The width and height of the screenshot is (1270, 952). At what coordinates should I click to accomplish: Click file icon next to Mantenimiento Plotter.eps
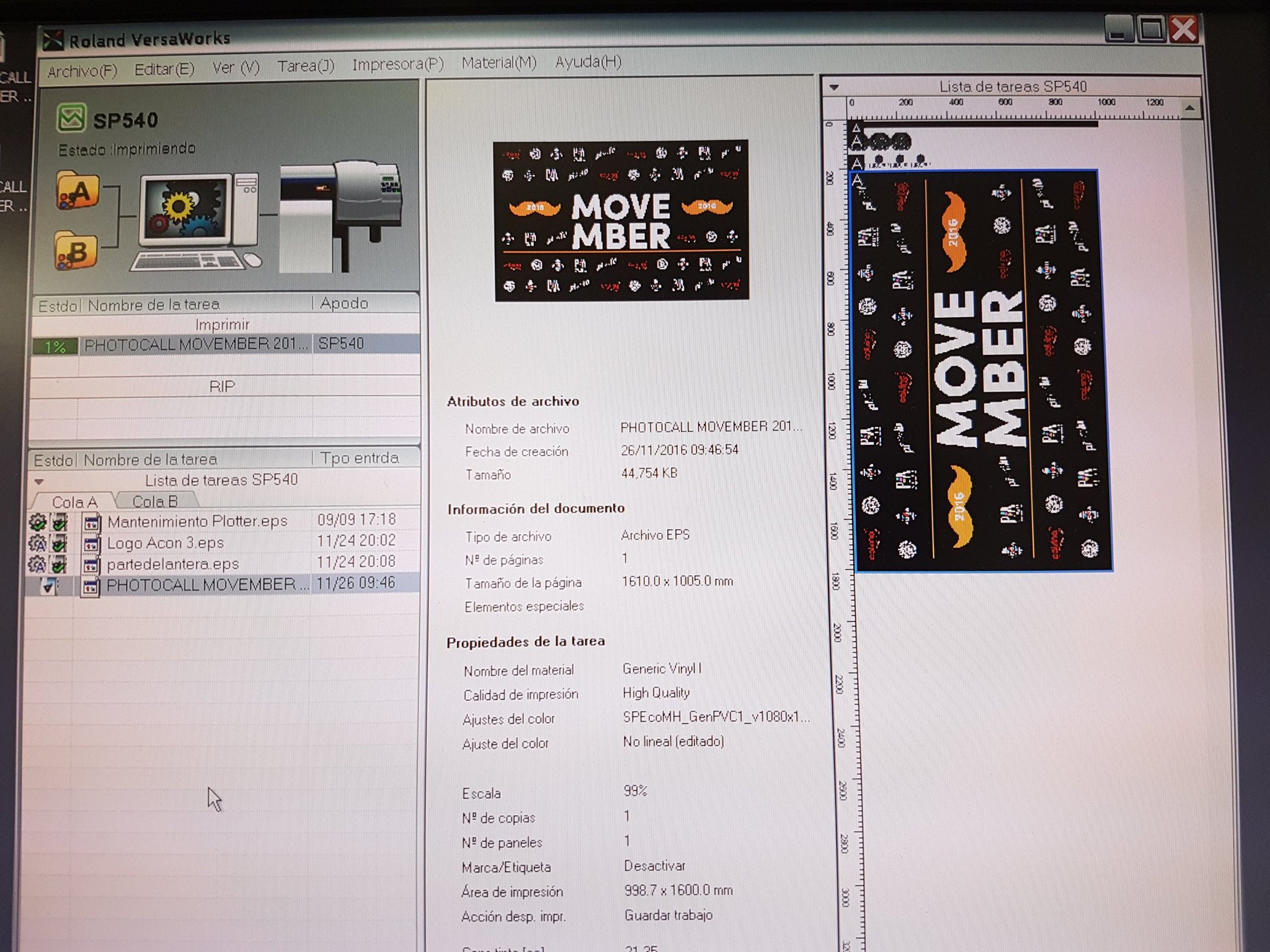point(92,522)
